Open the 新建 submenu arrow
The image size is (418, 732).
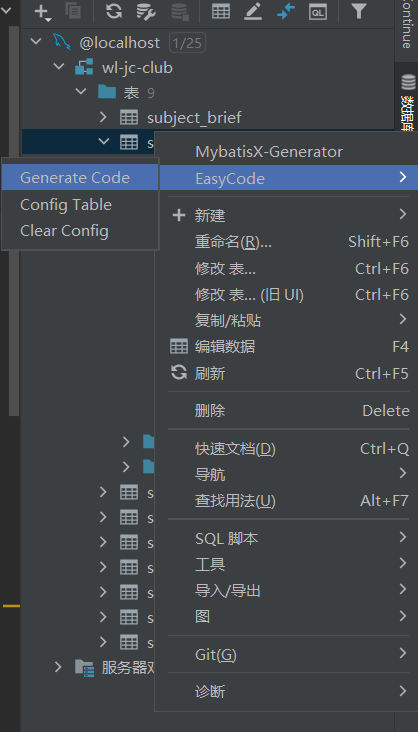click(x=403, y=214)
